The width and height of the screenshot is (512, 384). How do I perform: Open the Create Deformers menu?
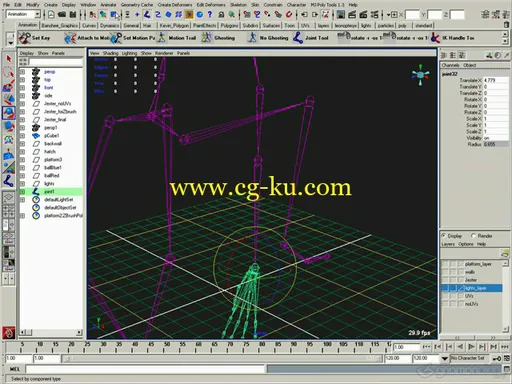click(175, 5)
